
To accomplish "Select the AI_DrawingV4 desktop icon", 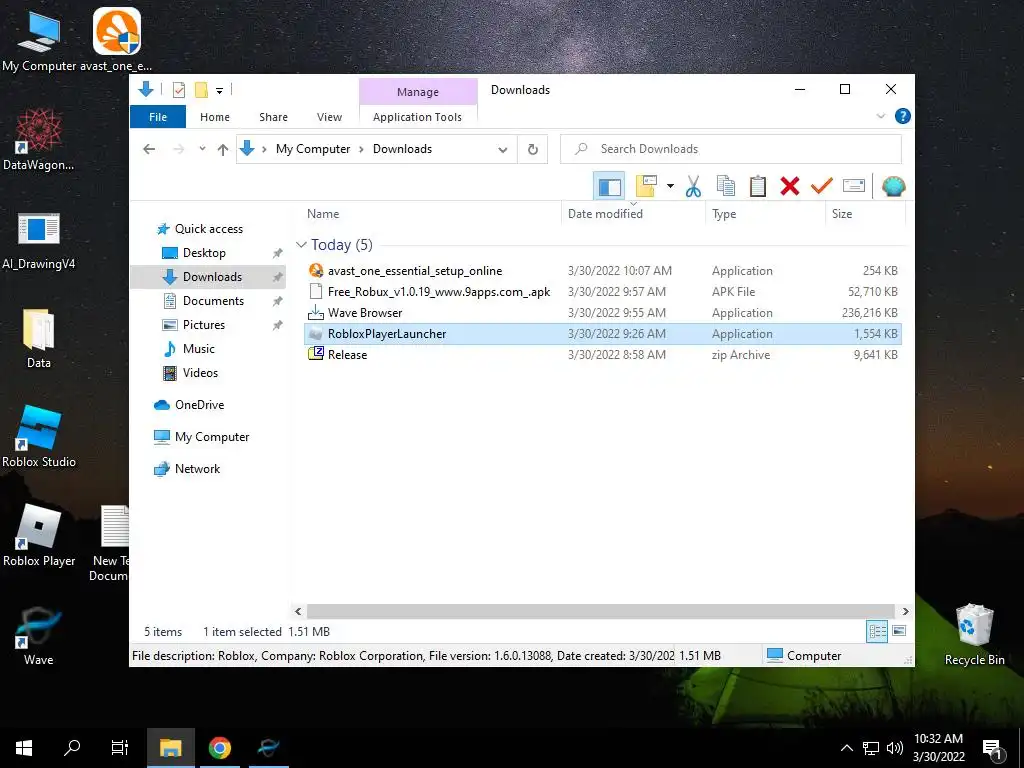I will pyautogui.click(x=39, y=240).
